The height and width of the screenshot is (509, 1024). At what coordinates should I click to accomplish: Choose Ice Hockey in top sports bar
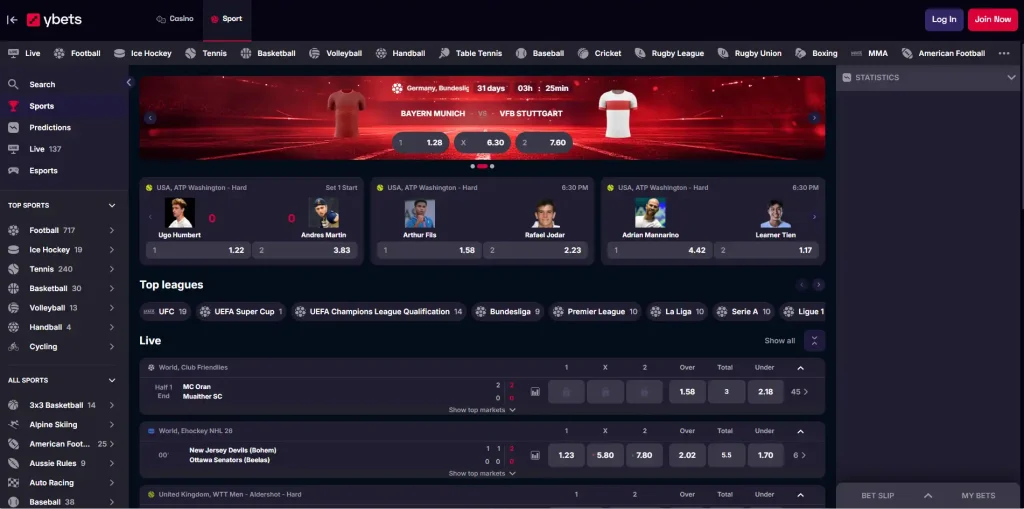tap(143, 54)
